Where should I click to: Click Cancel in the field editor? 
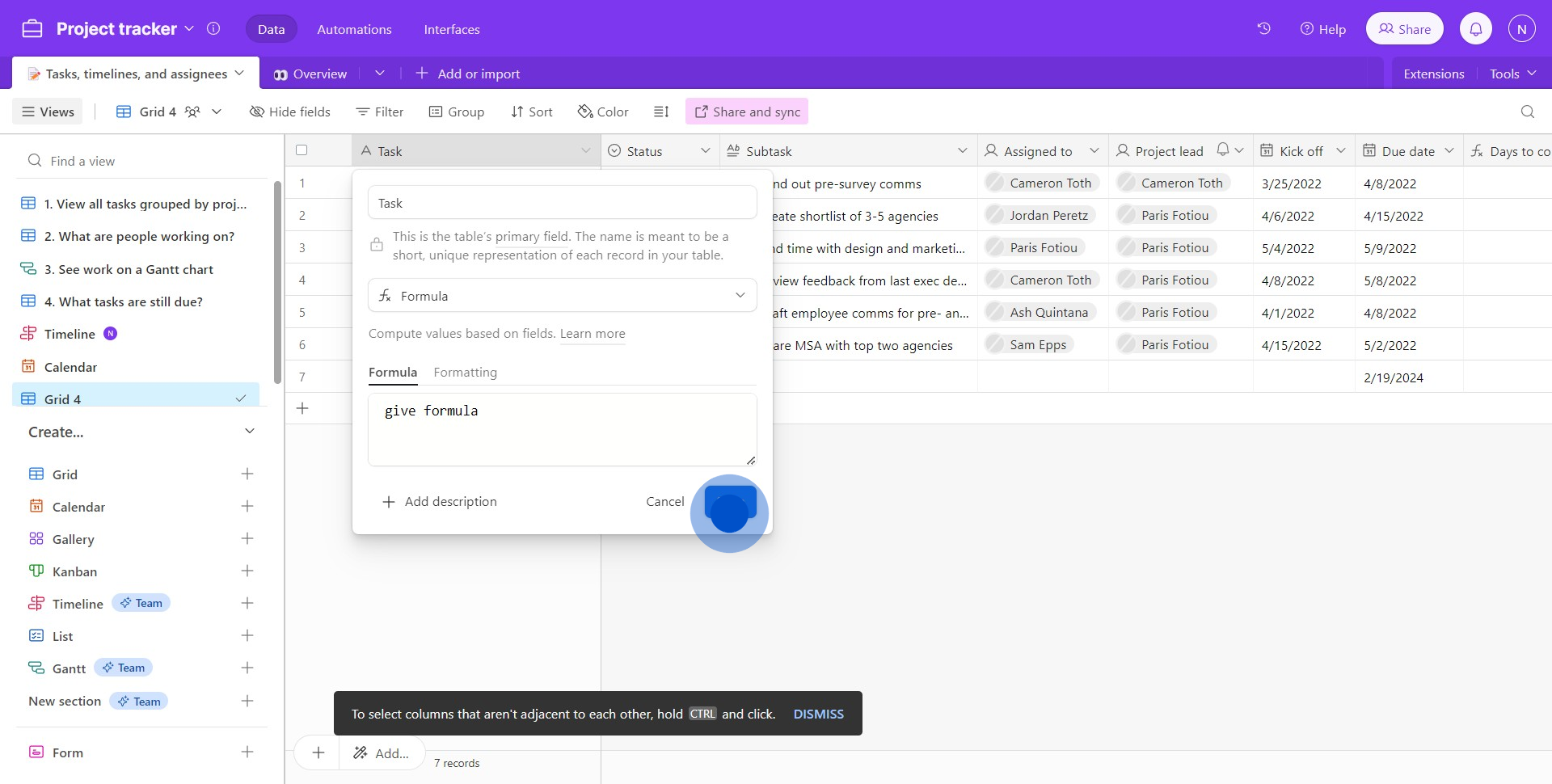click(664, 501)
